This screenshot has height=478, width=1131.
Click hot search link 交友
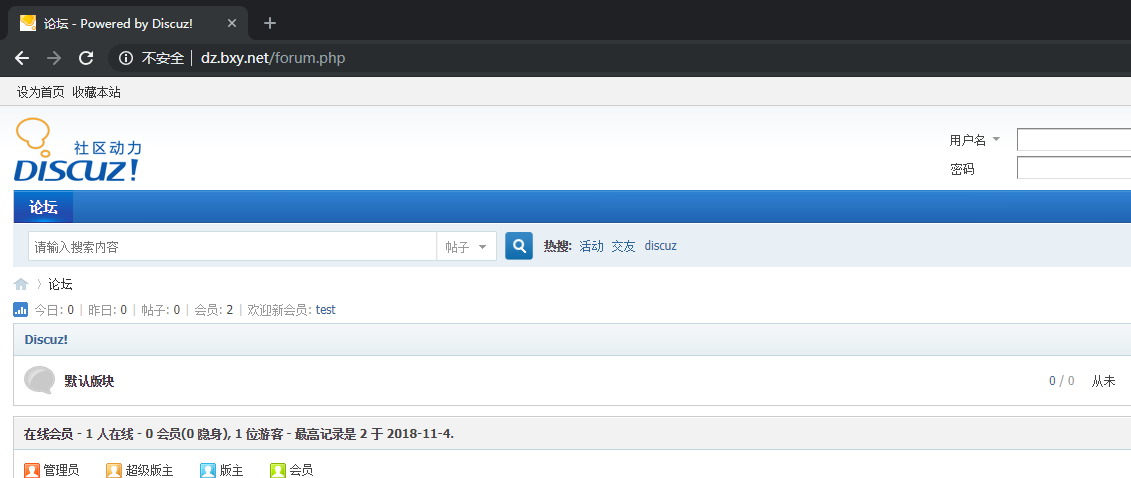tap(623, 246)
